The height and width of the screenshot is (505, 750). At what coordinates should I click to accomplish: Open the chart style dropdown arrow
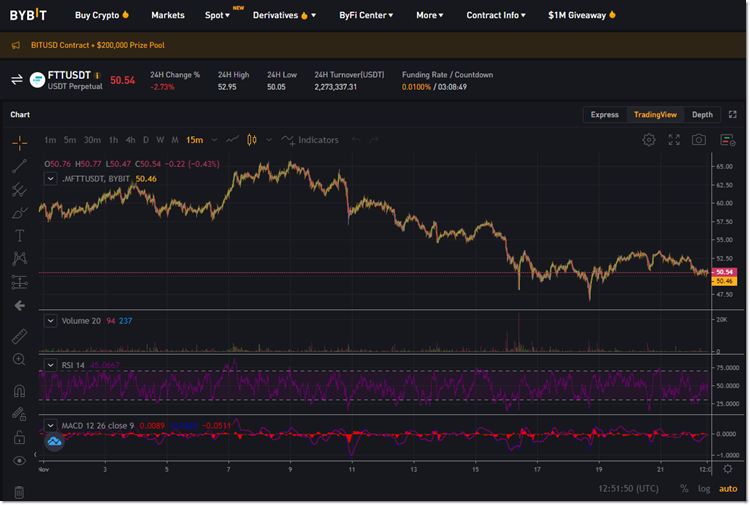tap(269, 140)
